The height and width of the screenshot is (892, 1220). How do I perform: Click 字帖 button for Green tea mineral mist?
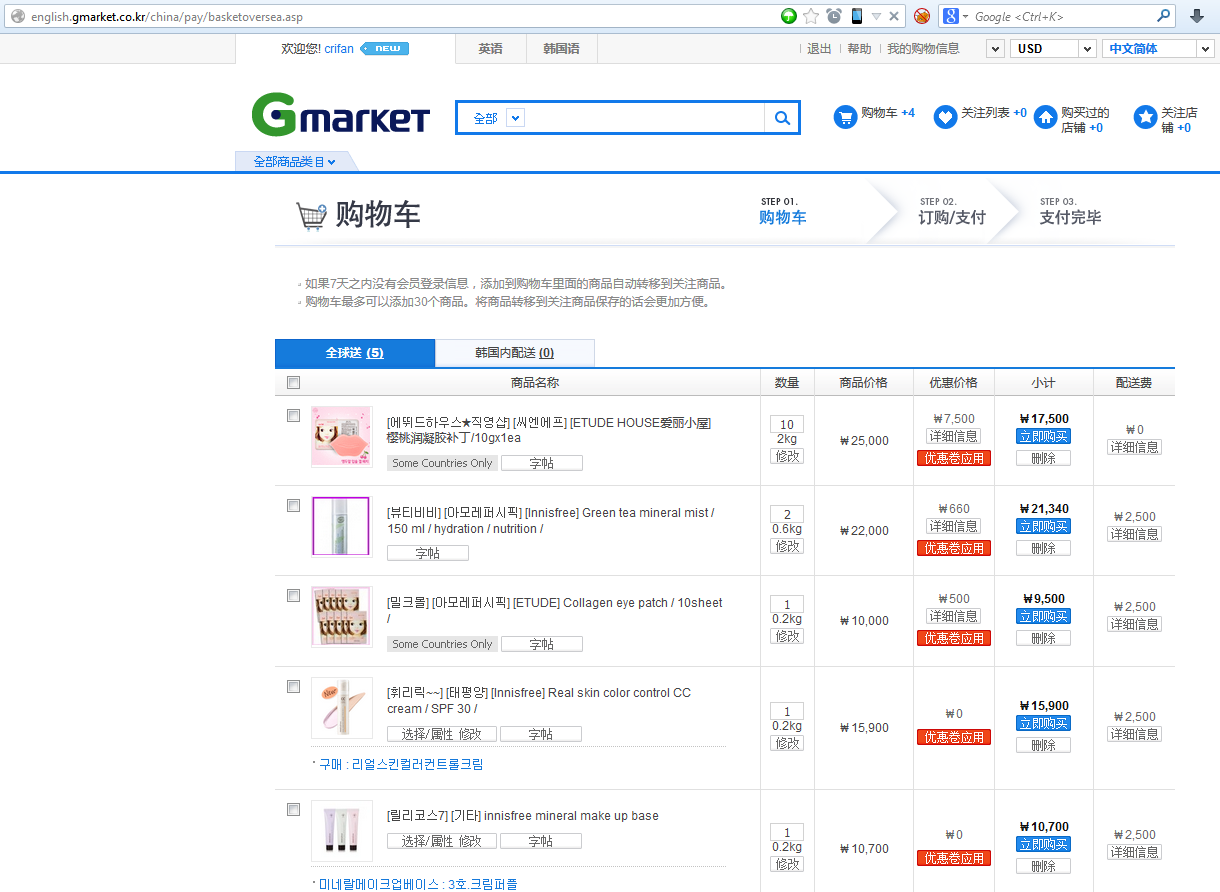[x=427, y=553]
